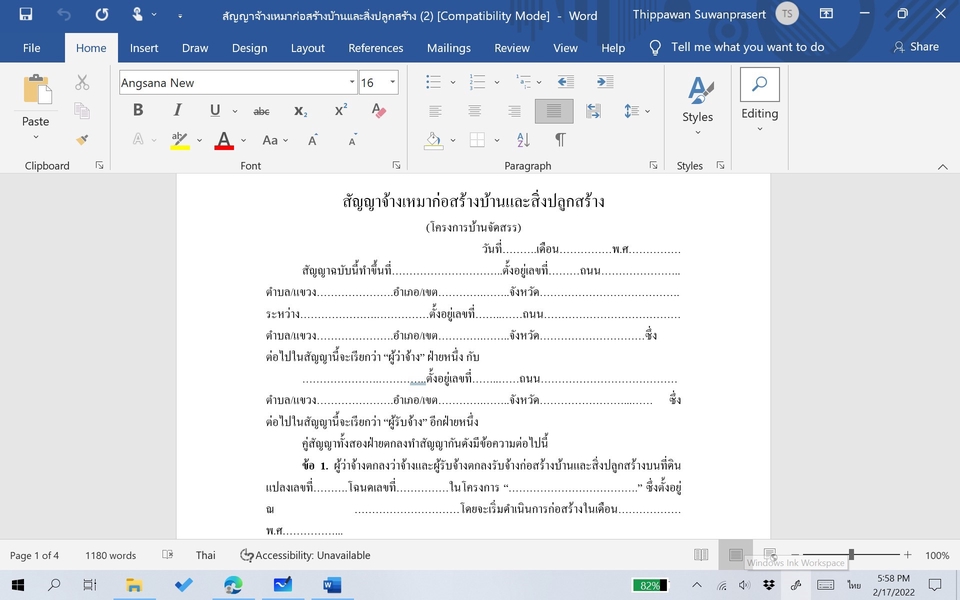Open Windows Start menu
This screenshot has height=600, width=960.
(18, 585)
